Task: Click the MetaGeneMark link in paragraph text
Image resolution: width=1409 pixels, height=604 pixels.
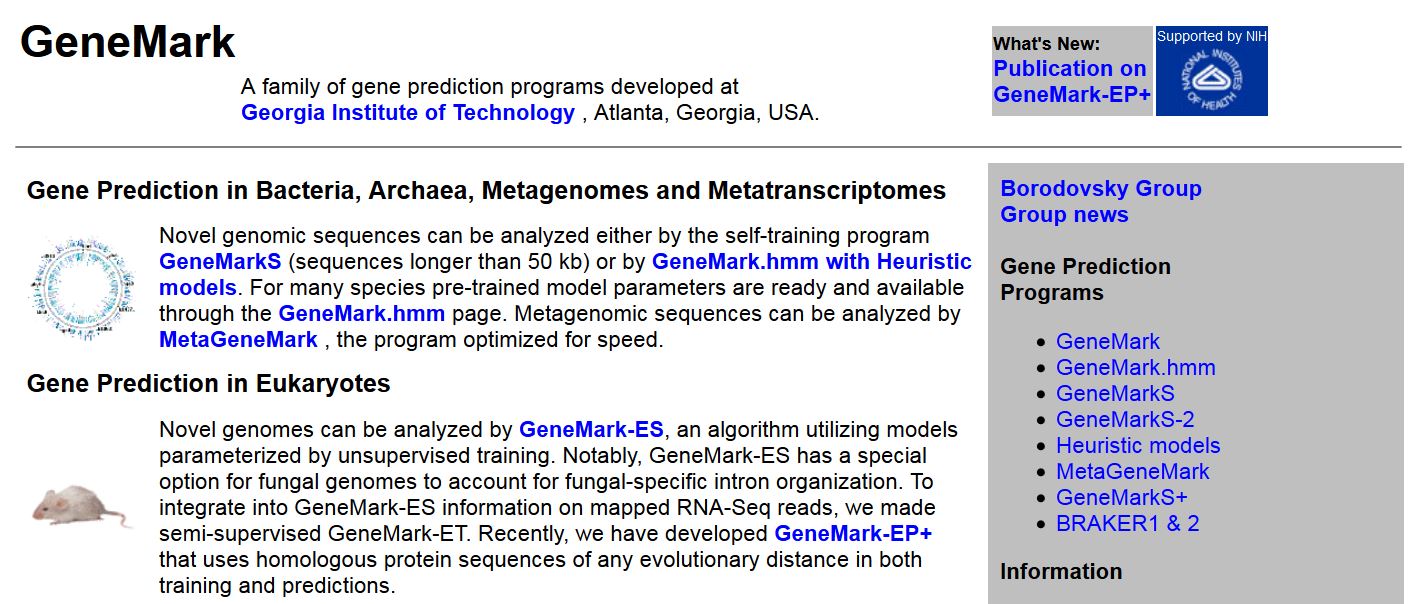Action: [238, 340]
